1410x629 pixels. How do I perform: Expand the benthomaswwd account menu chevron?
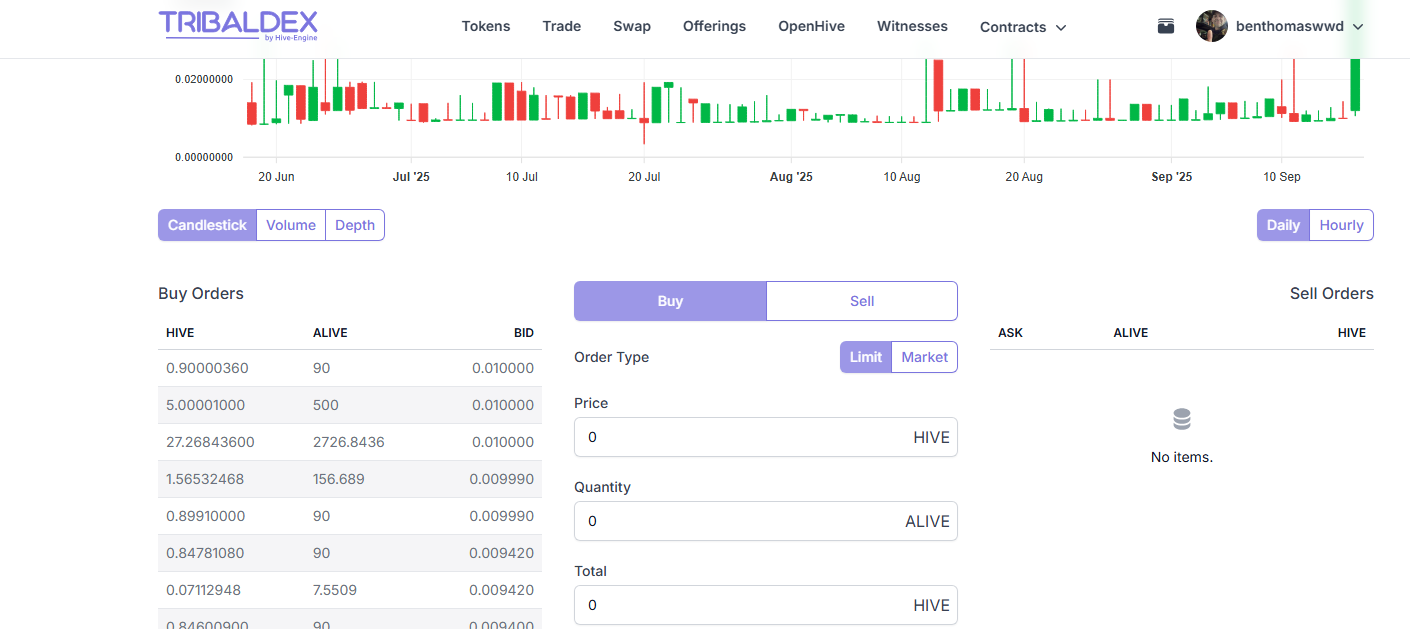(x=1358, y=27)
